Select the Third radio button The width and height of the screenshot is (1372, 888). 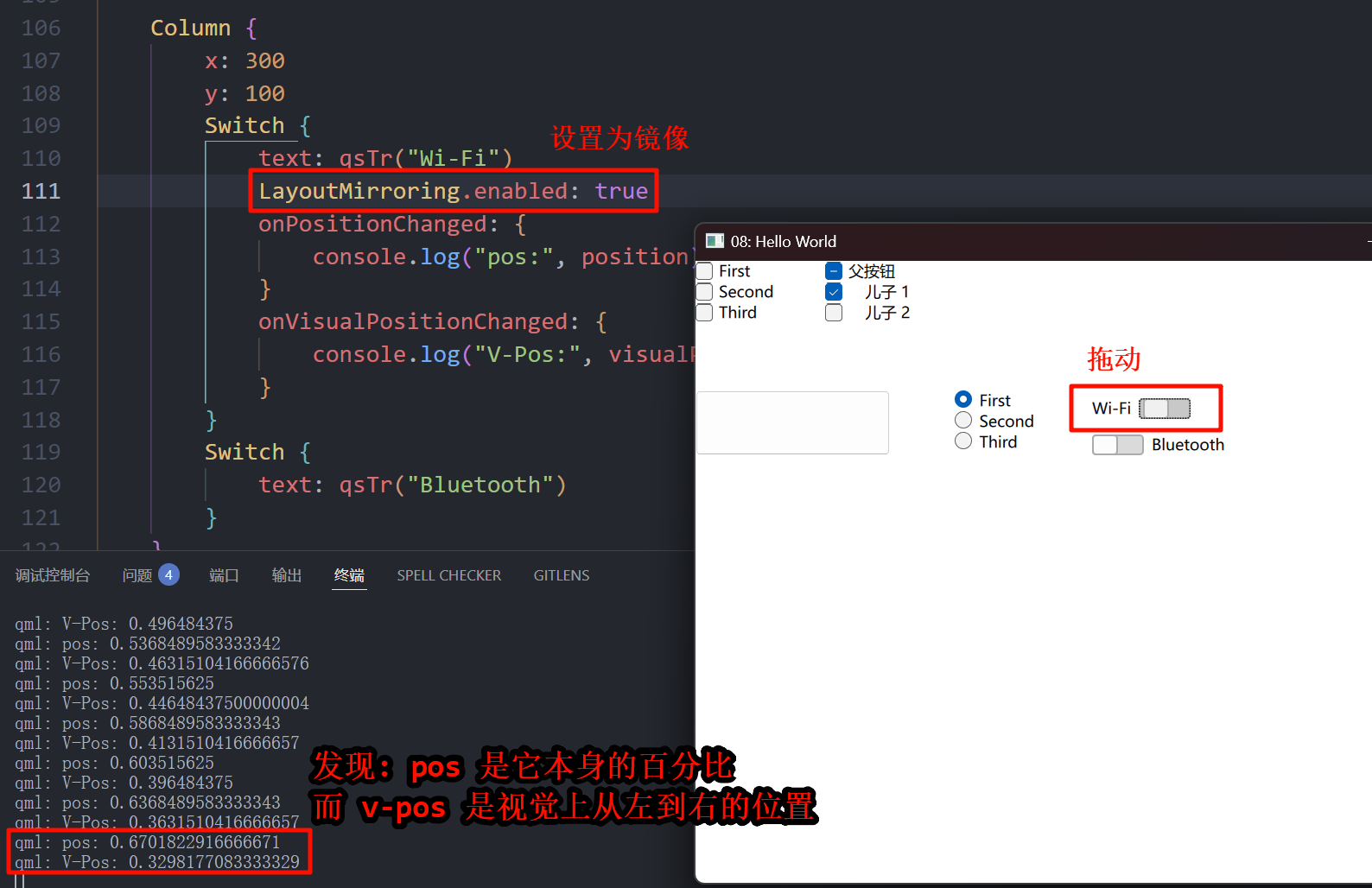(x=963, y=441)
